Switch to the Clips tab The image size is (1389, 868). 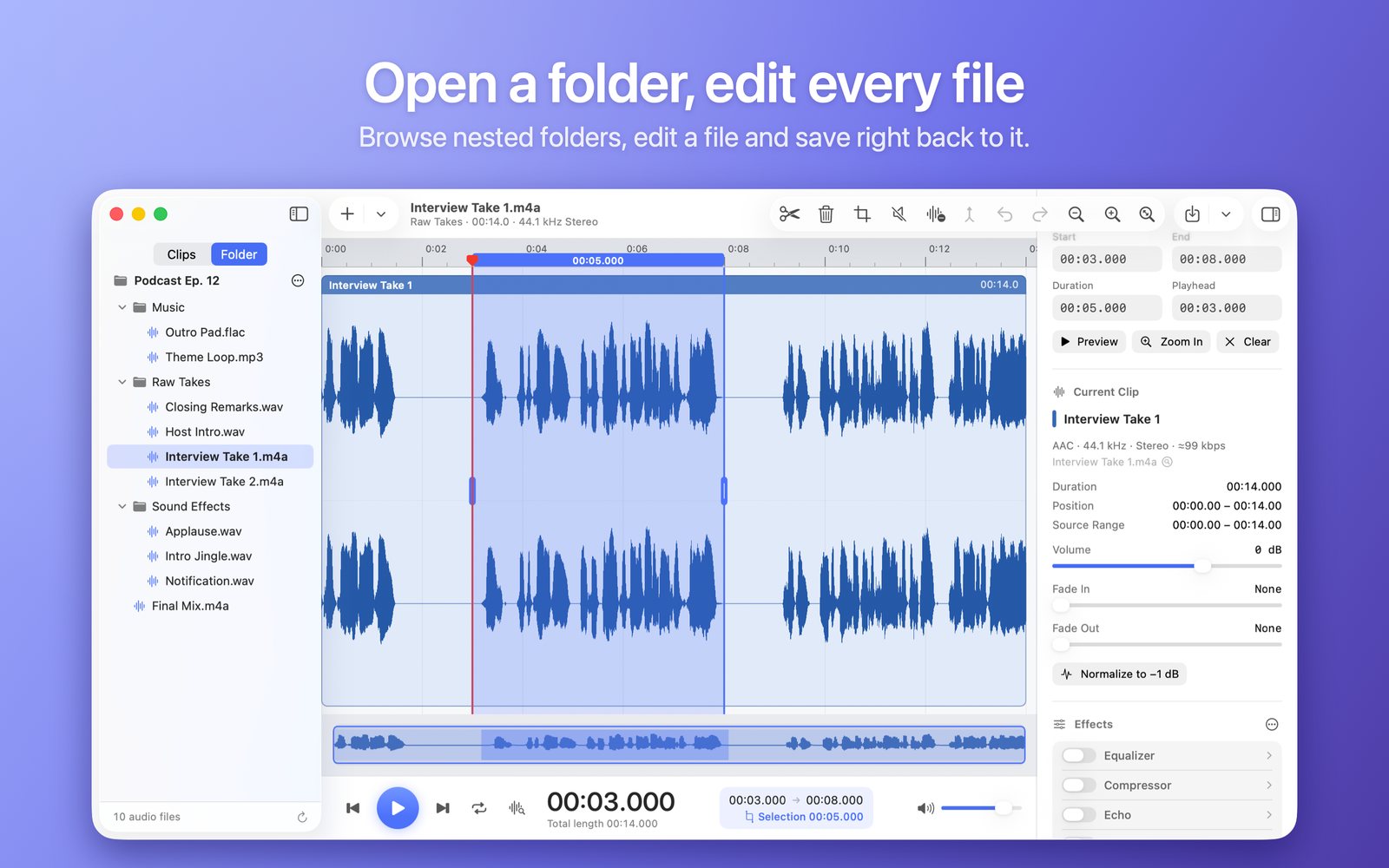coord(181,254)
